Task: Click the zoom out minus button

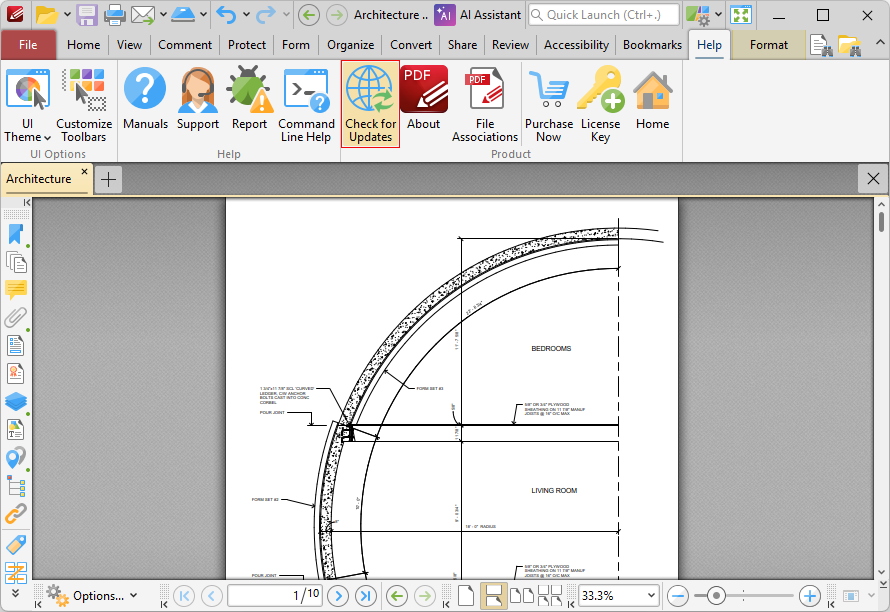Action: click(678, 596)
